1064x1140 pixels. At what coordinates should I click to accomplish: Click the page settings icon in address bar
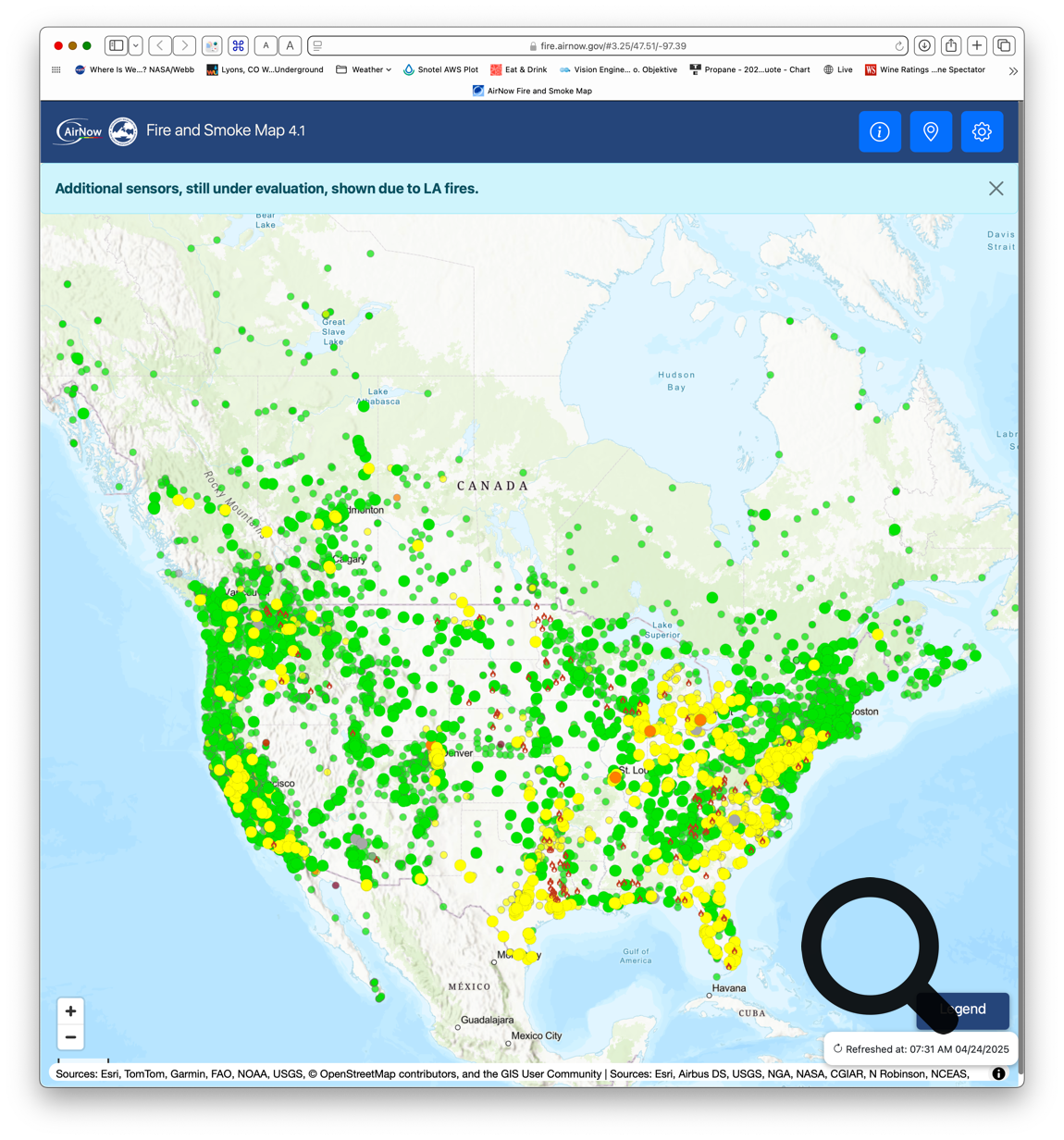point(317,45)
